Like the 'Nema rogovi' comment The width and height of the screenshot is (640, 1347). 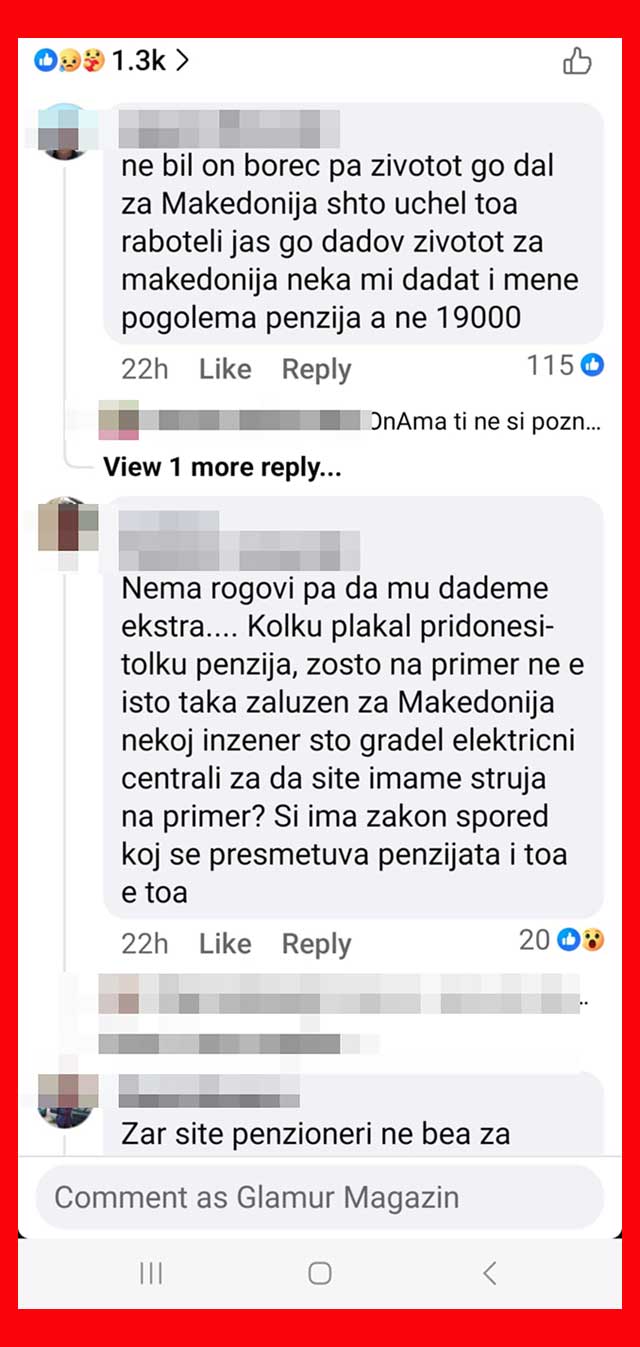225,944
